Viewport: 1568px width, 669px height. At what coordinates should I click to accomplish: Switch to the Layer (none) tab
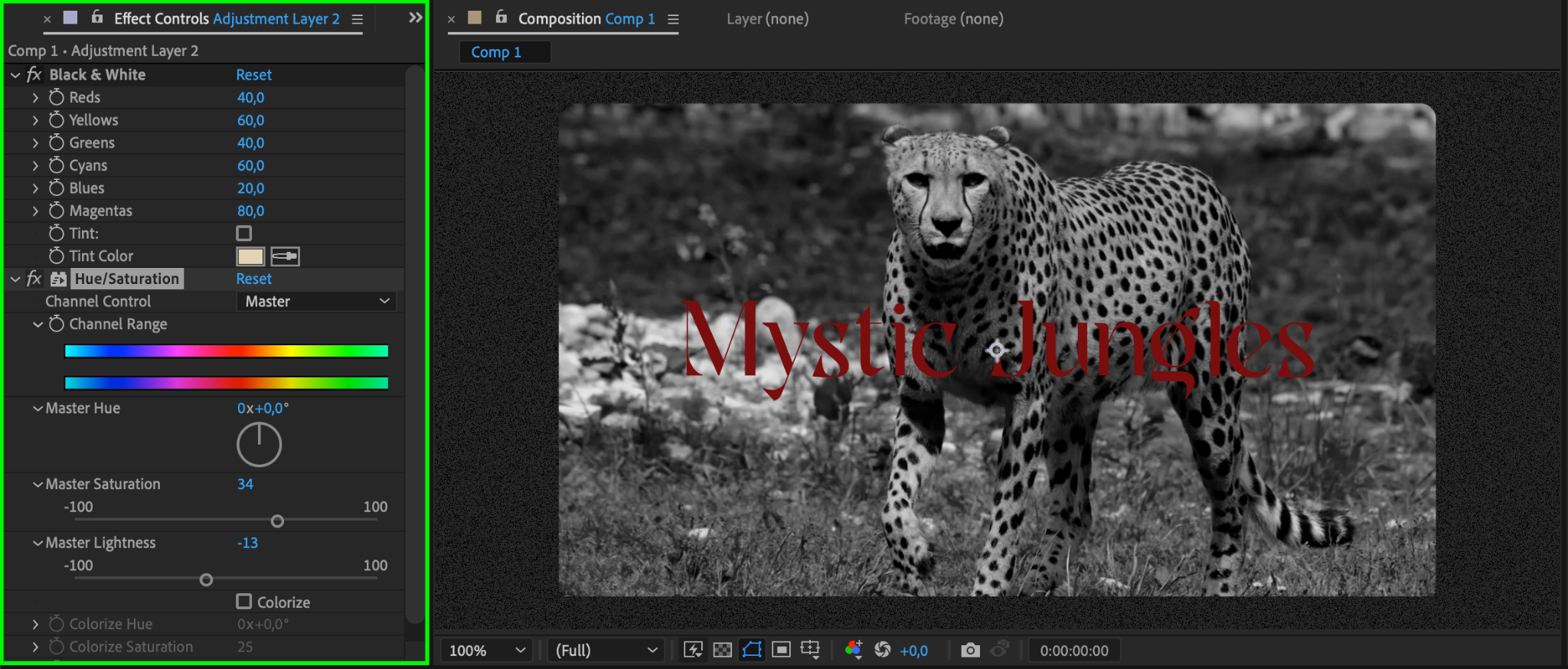pos(767,19)
